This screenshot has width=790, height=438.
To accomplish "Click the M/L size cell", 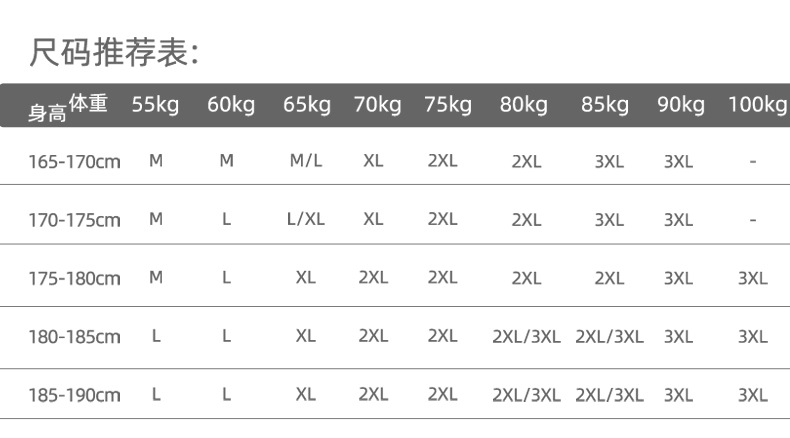I will 305,161.
